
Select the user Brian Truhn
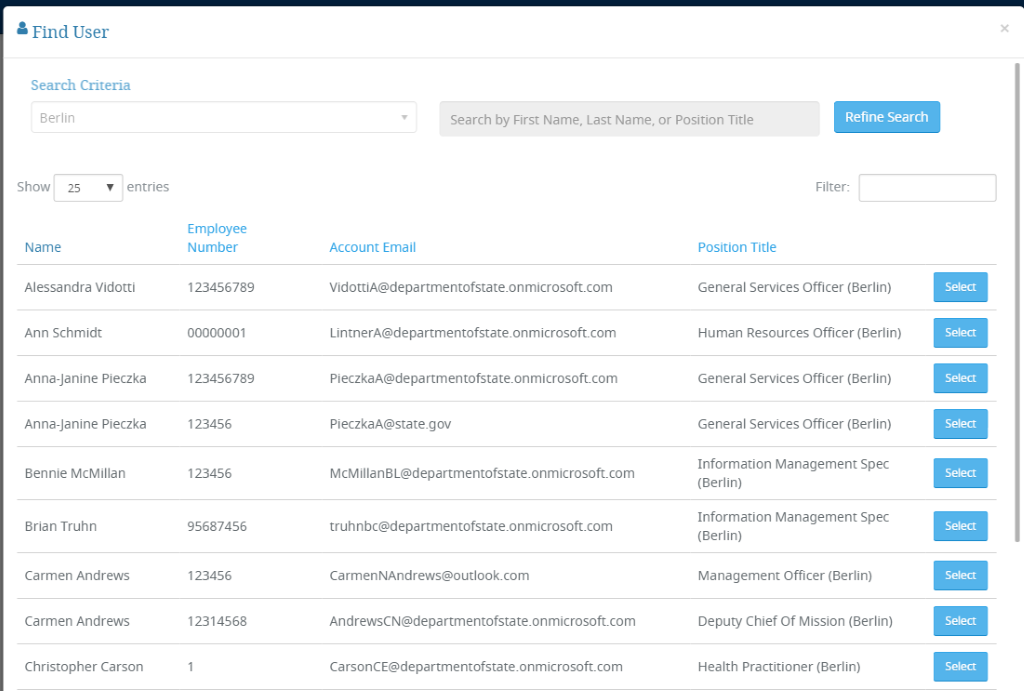click(960, 526)
